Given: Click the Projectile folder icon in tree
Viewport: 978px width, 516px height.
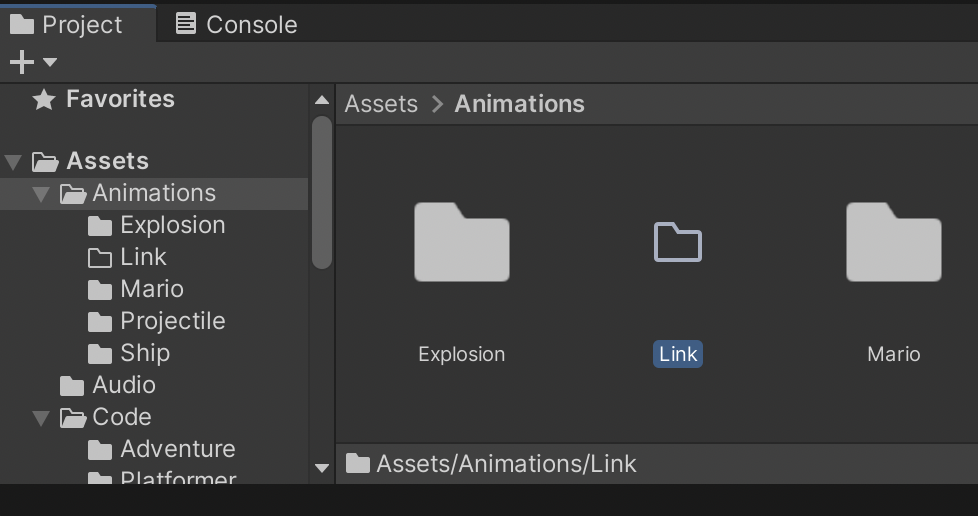Looking at the screenshot, I should 100,322.
